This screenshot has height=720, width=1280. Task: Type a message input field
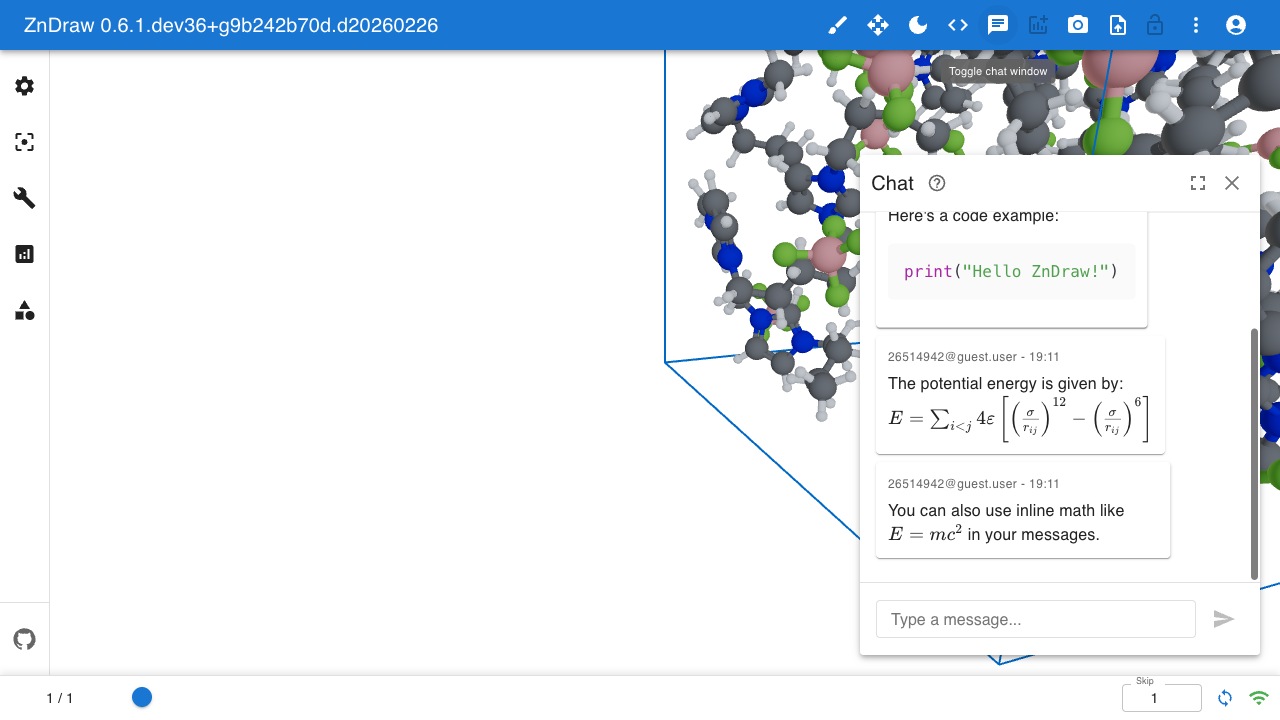1036,619
